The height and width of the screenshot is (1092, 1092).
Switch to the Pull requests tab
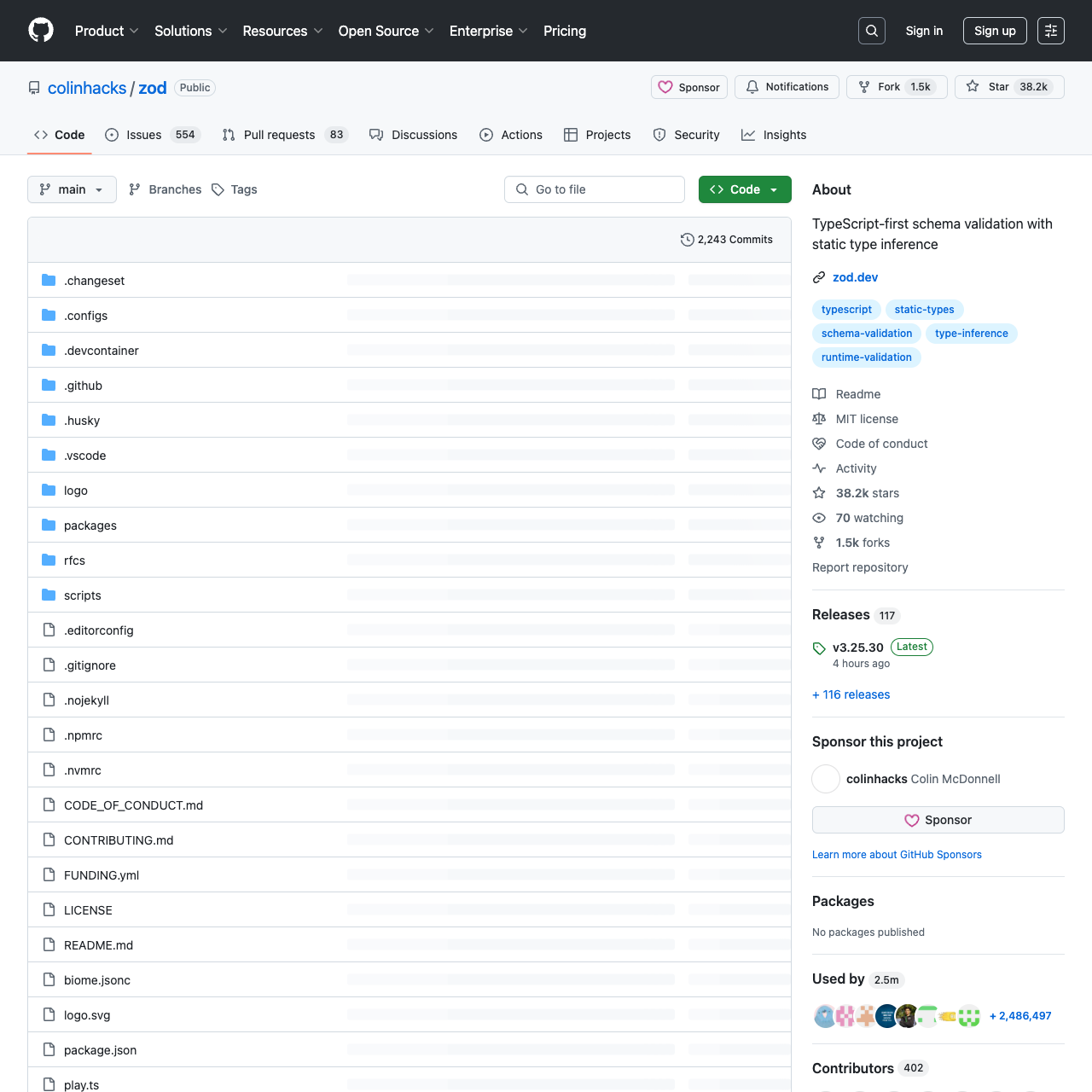pos(285,135)
